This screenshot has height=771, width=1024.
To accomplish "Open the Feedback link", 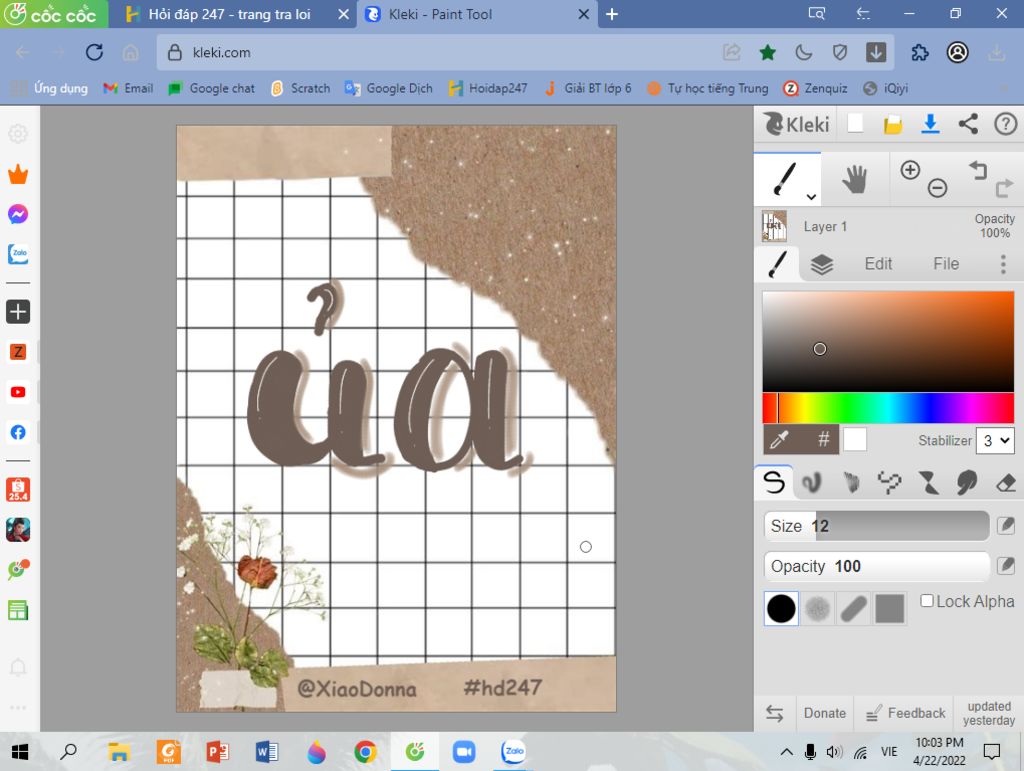I will pyautogui.click(x=905, y=713).
